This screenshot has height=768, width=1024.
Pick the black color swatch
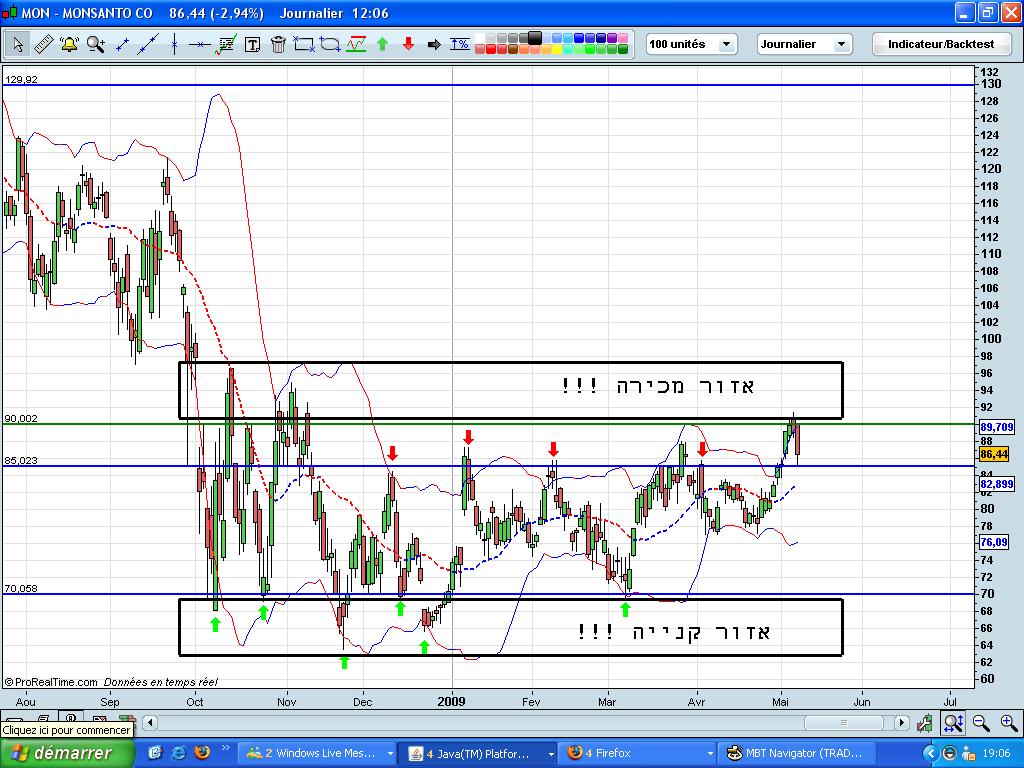coord(535,38)
